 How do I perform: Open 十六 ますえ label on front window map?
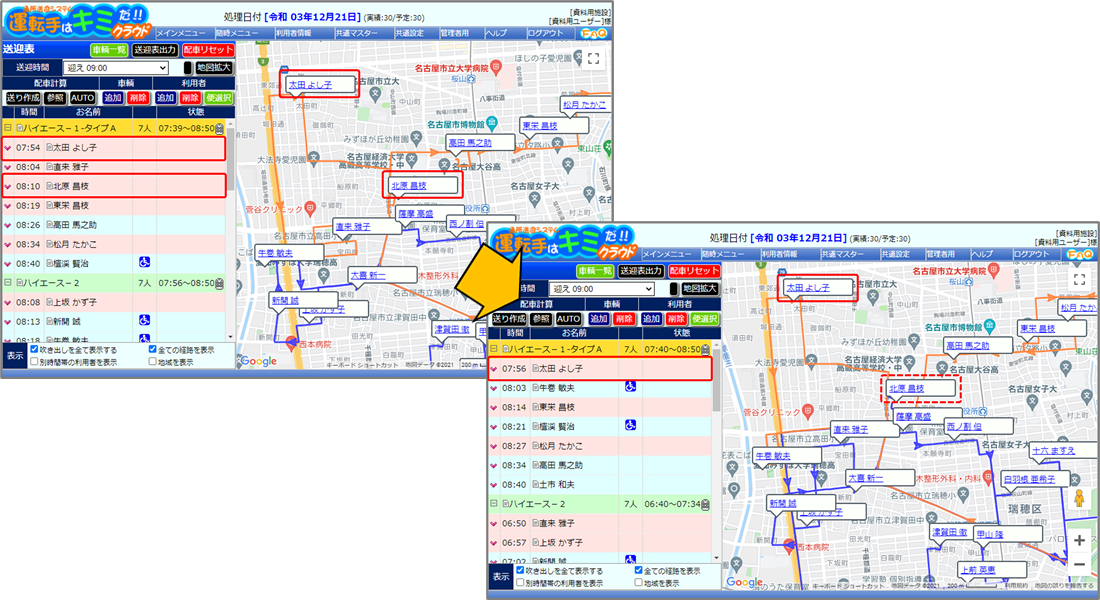[1053, 451]
